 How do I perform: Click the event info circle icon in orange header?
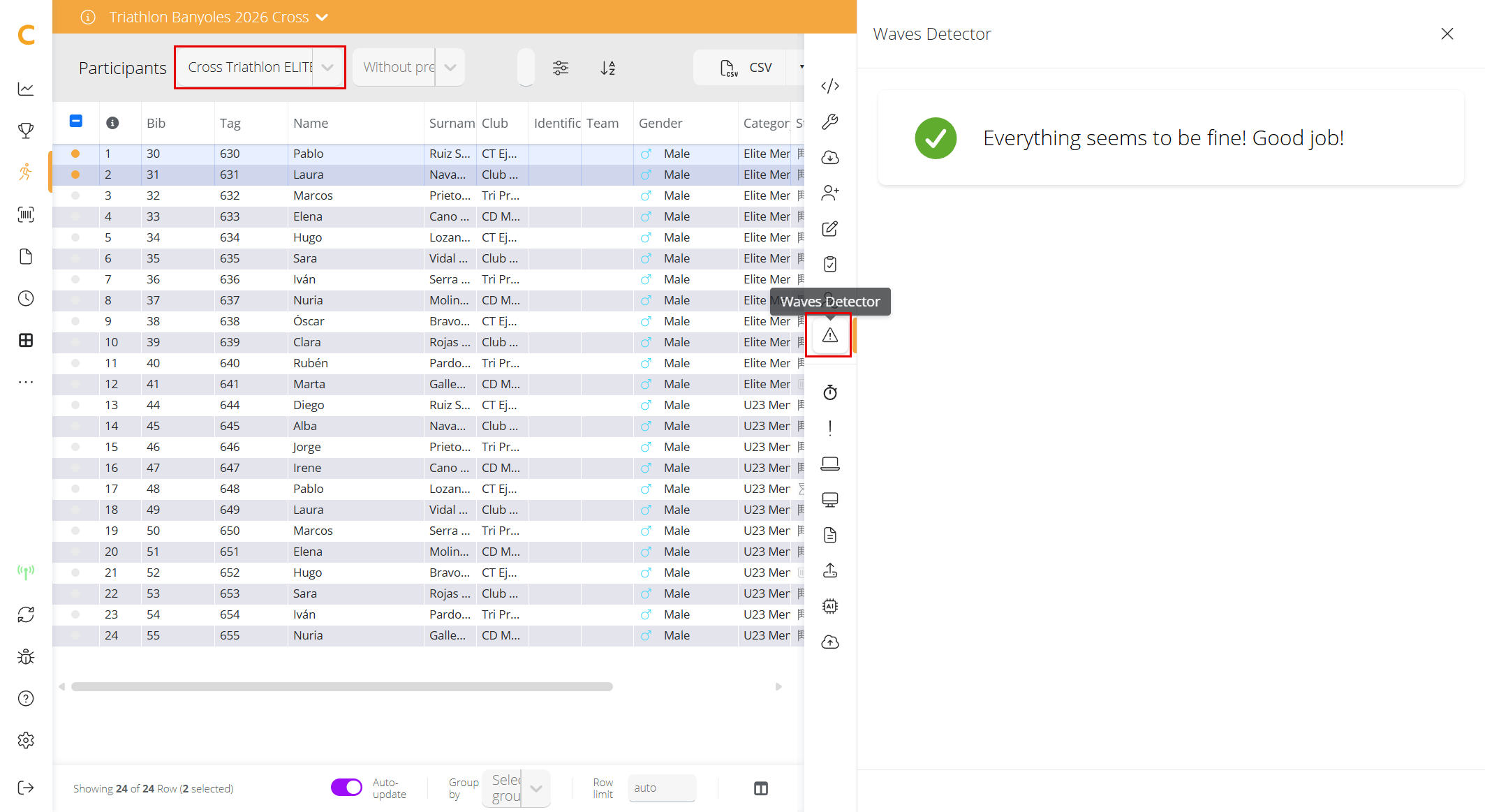(x=88, y=17)
